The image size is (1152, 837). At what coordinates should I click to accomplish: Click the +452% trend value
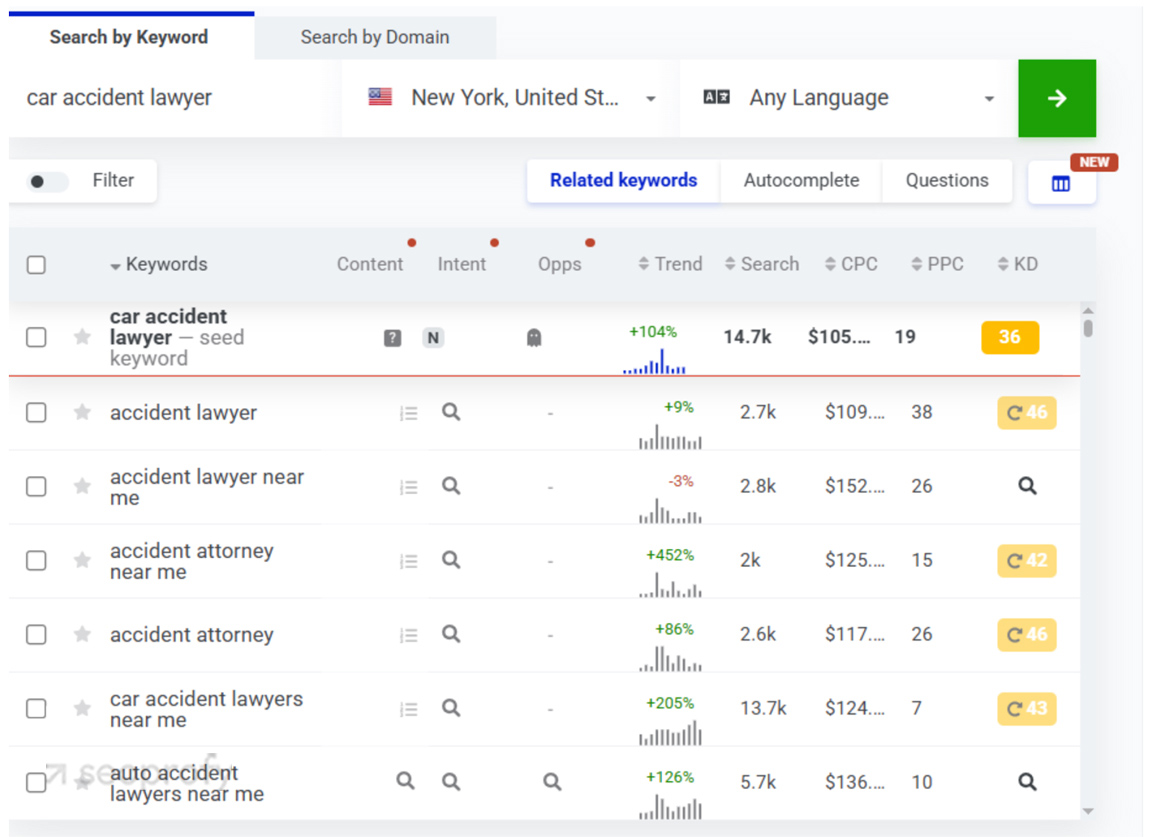pos(669,555)
